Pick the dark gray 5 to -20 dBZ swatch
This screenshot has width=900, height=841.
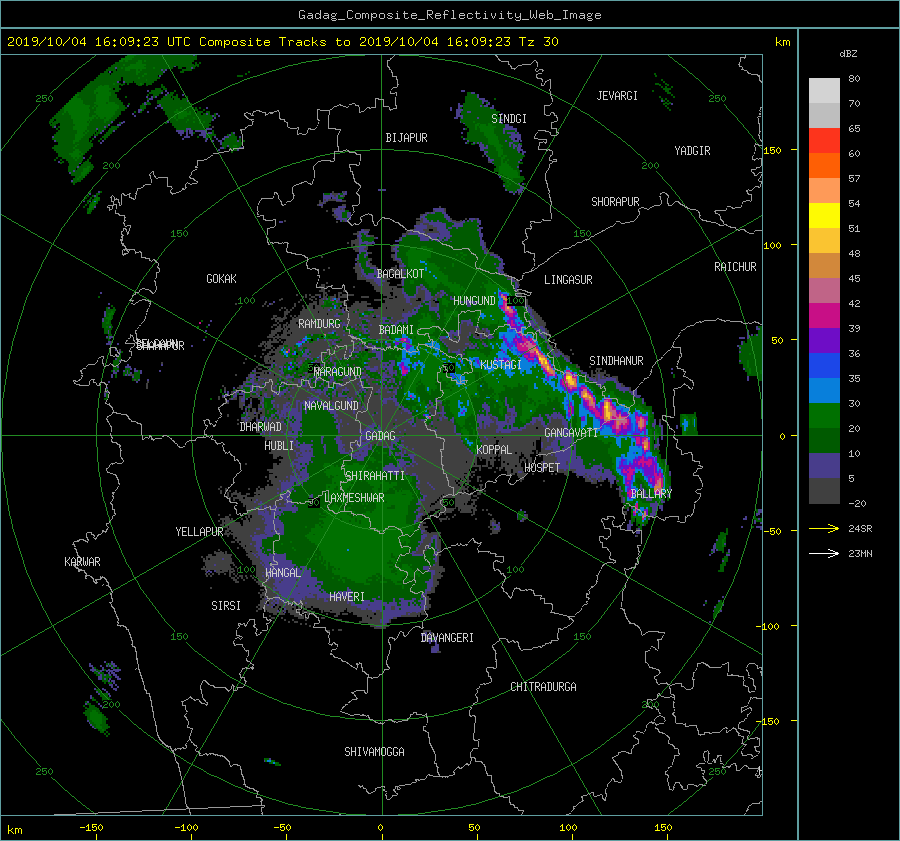[x=824, y=491]
